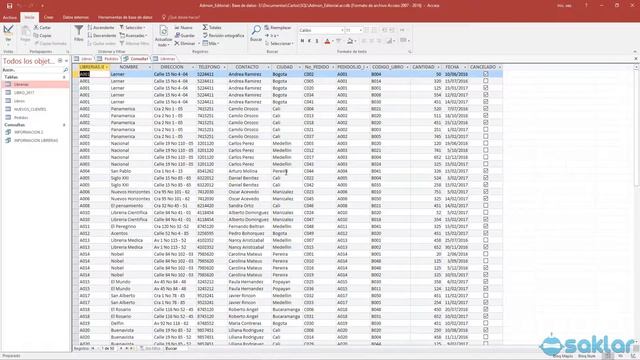Open NUEVOS_CLIENTES table in navigation pane

point(30,109)
